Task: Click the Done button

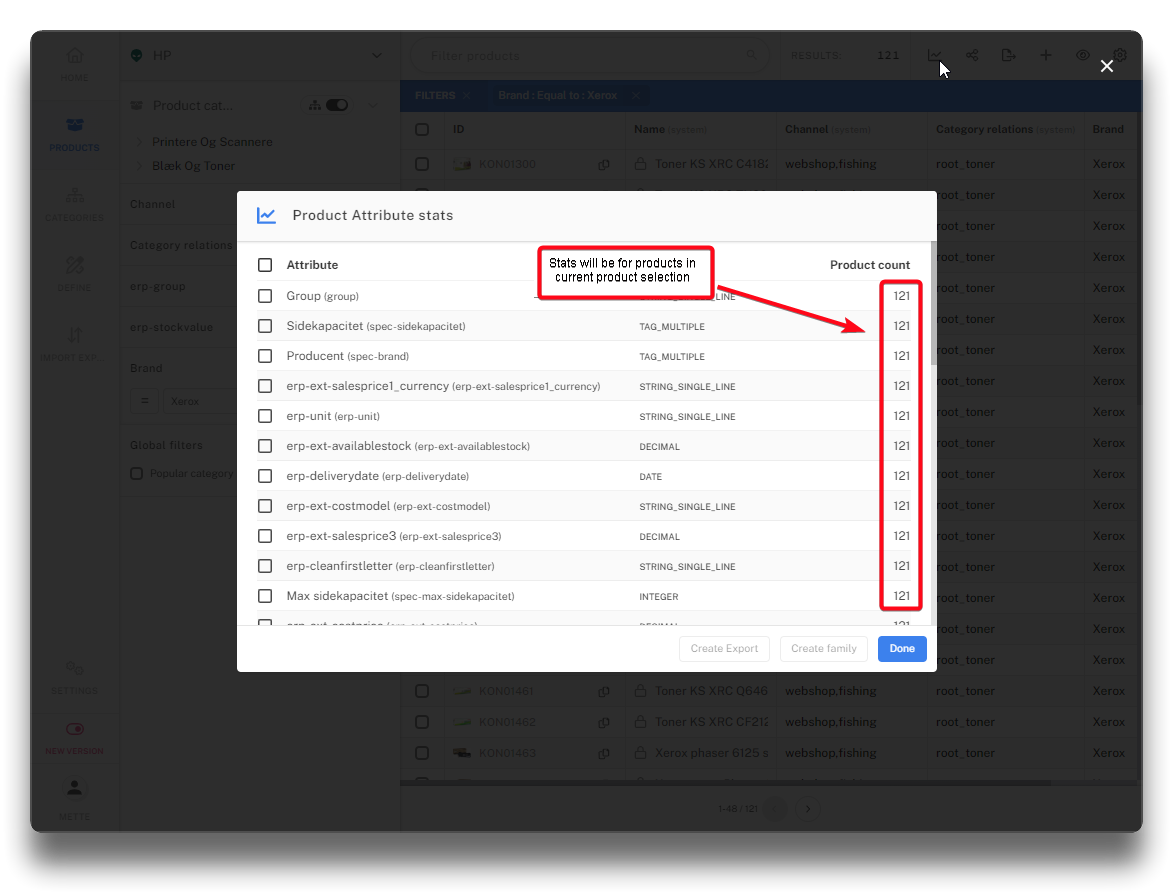Action: (901, 649)
